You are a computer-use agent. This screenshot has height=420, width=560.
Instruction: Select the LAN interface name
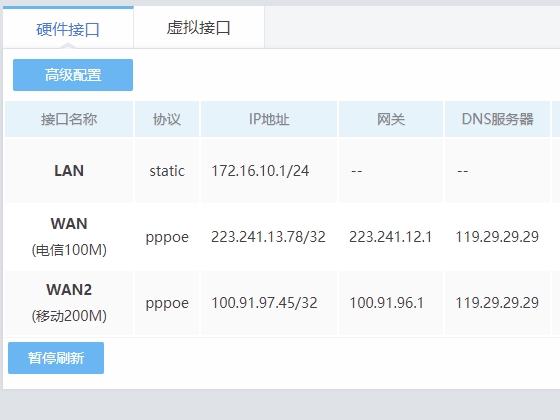pyautogui.click(x=69, y=171)
